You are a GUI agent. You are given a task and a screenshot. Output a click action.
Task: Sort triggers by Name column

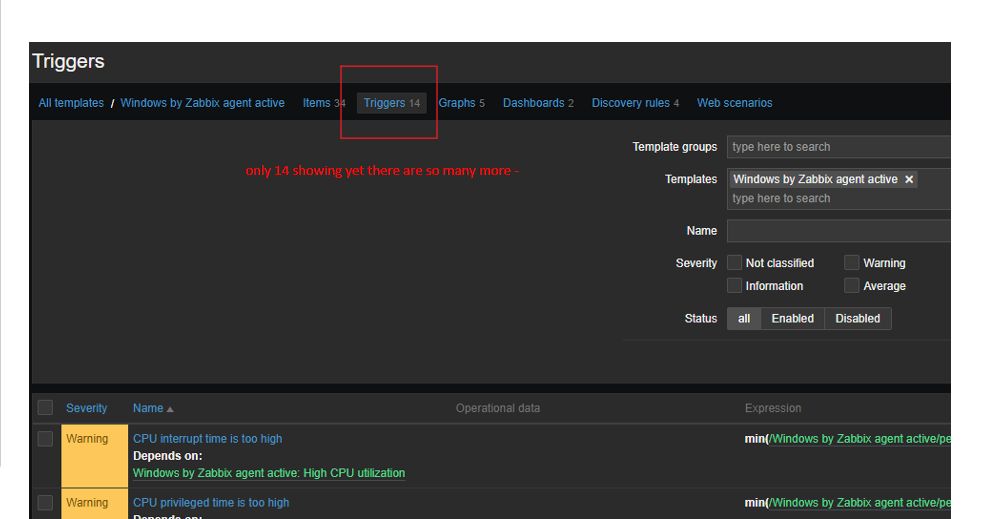[x=148, y=408]
